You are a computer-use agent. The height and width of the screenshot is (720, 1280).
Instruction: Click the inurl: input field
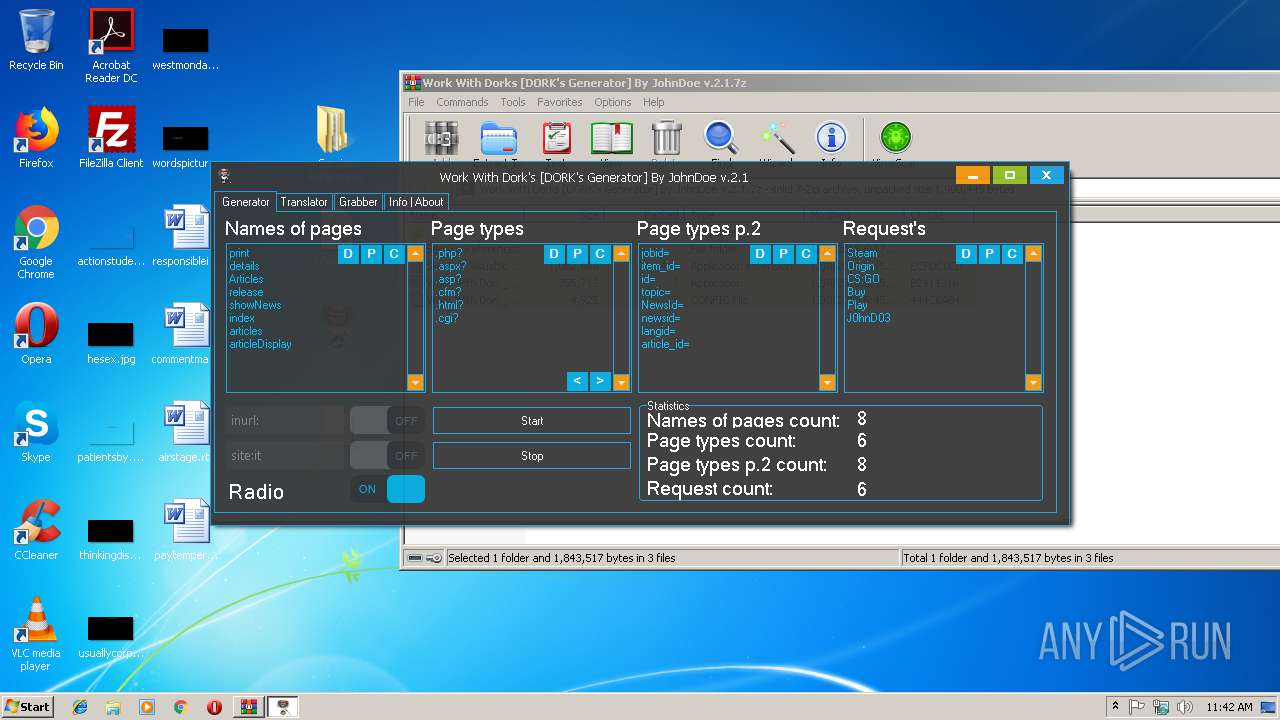286,421
